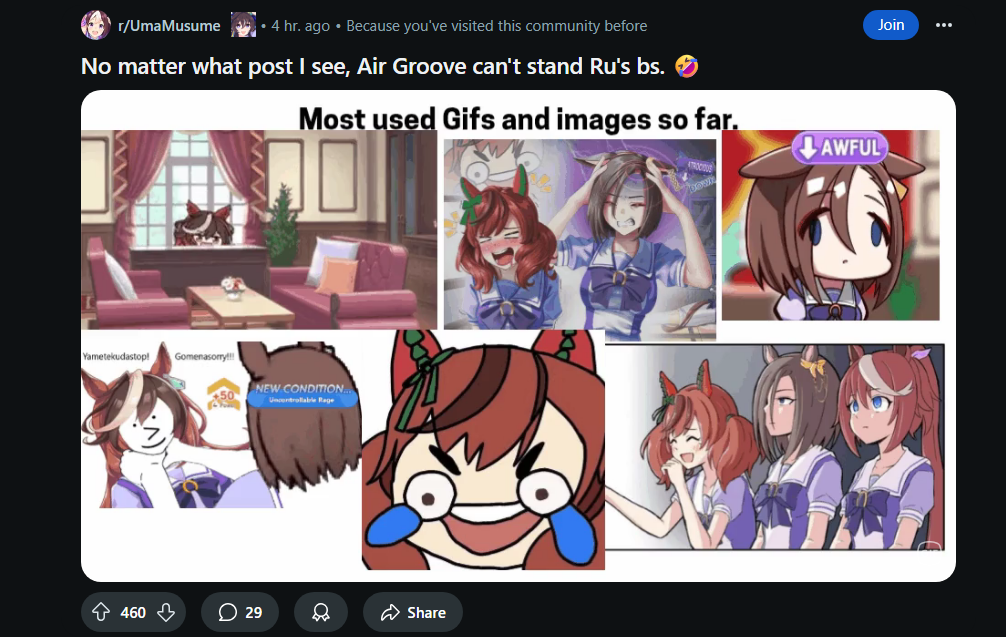This screenshot has width=1006, height=637.
Task: Click the trainer room background image
Action: [259, 230]
